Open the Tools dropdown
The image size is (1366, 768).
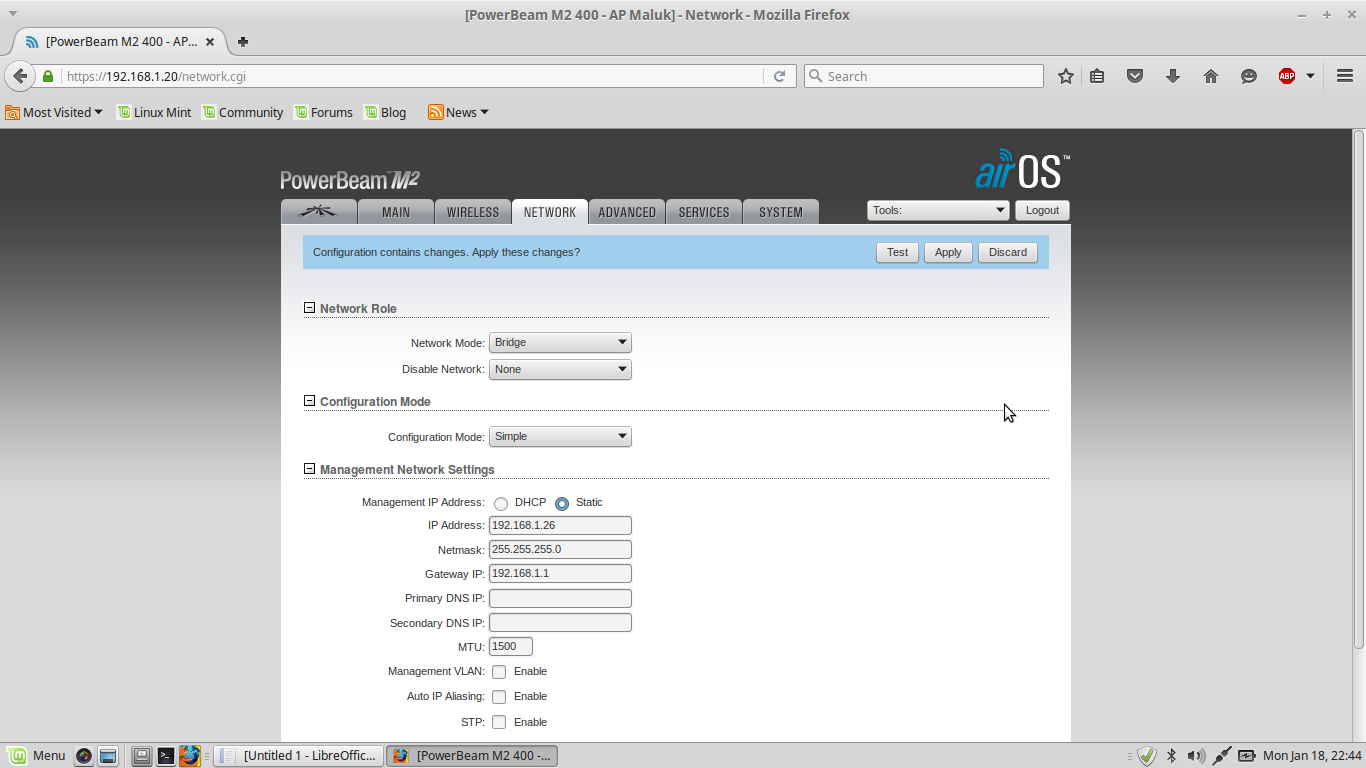point(938,210)
